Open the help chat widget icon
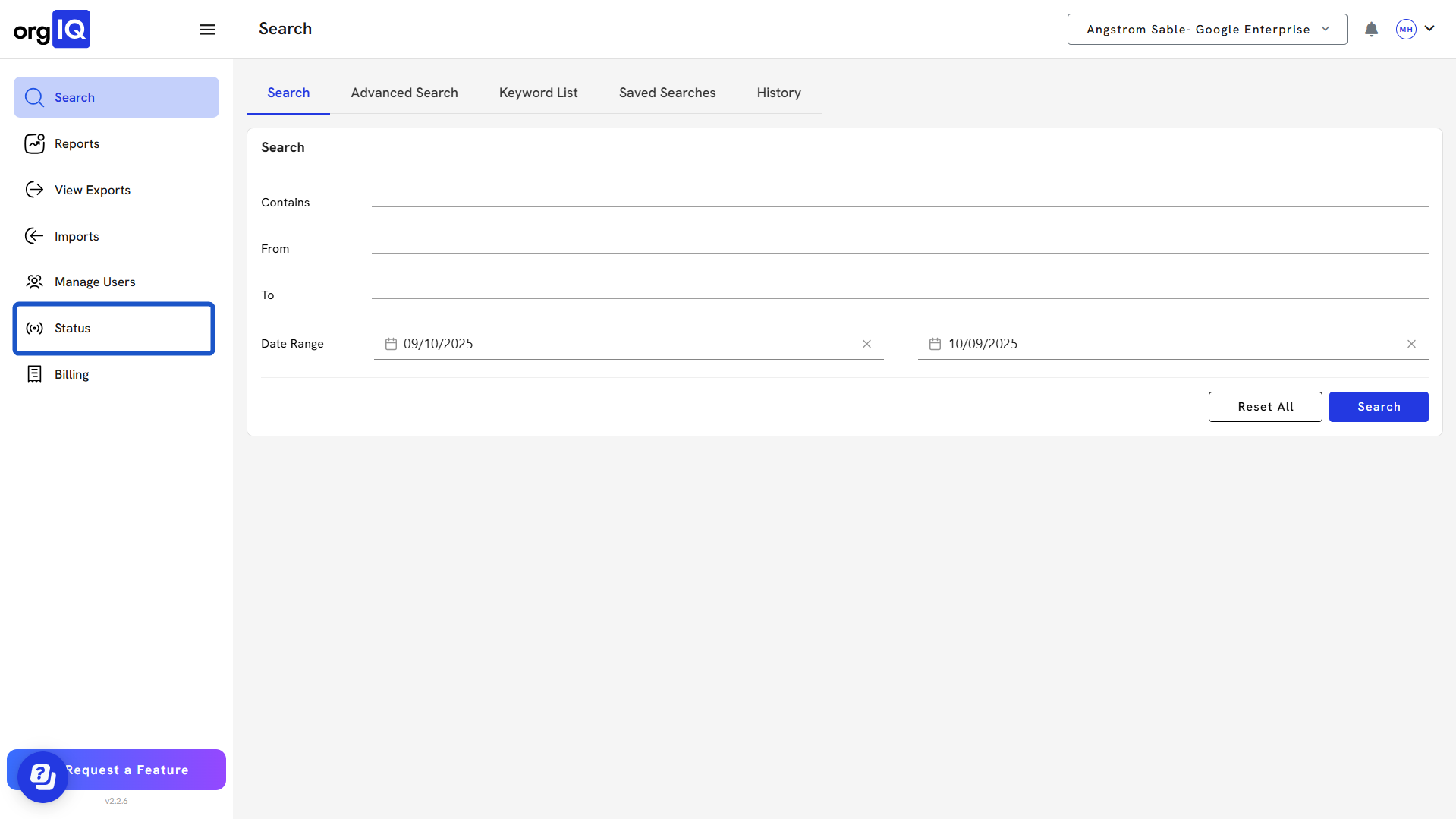 click(42, 776)
